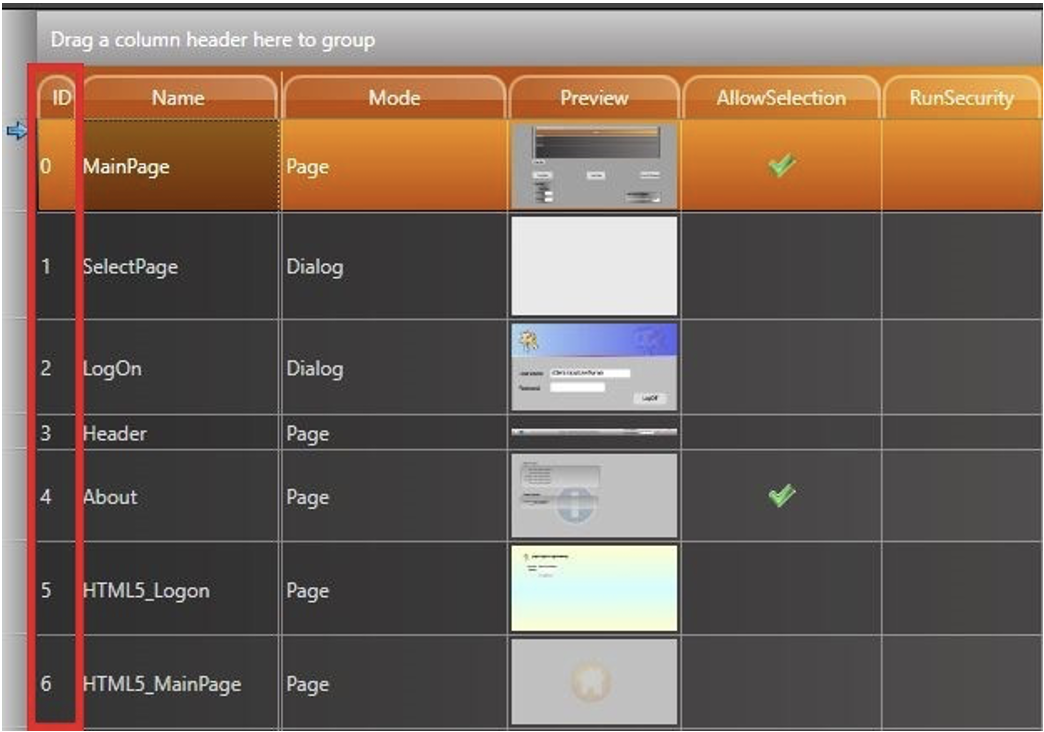Click empty AllowSelection cell for LogOn
This screenshot has height=732, width=1044.
(781, 368)
